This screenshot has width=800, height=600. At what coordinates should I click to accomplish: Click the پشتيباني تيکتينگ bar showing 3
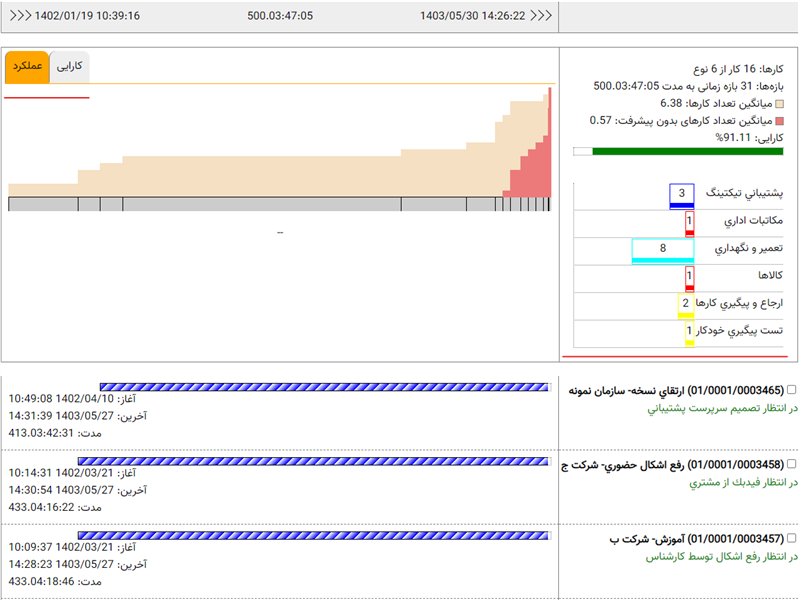(x=681, y=194)
